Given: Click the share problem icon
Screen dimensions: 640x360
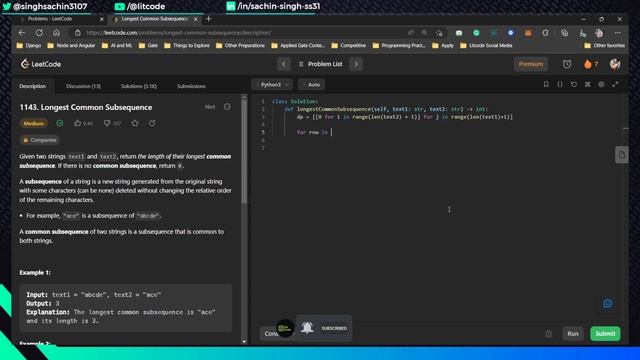Looking at the screenshot, I should [152, 123].
